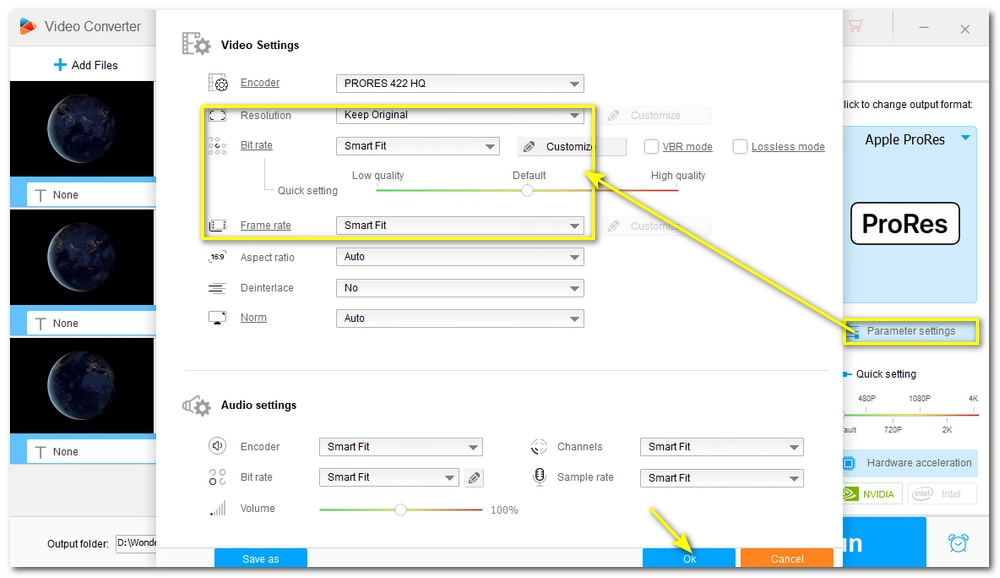The width and height of the screenshot is (1000, 578).
Task: Click the Add Files button
Action: [85, 64]
